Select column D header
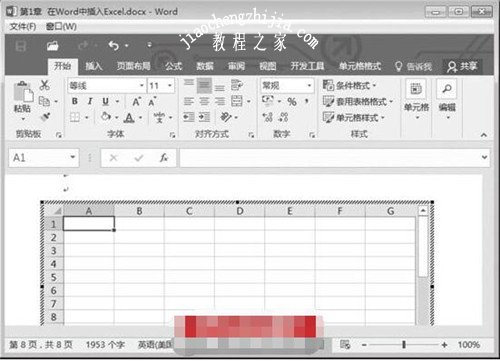Image resolution: width=500 pixels, height=361 pixels. coord(240,211)
